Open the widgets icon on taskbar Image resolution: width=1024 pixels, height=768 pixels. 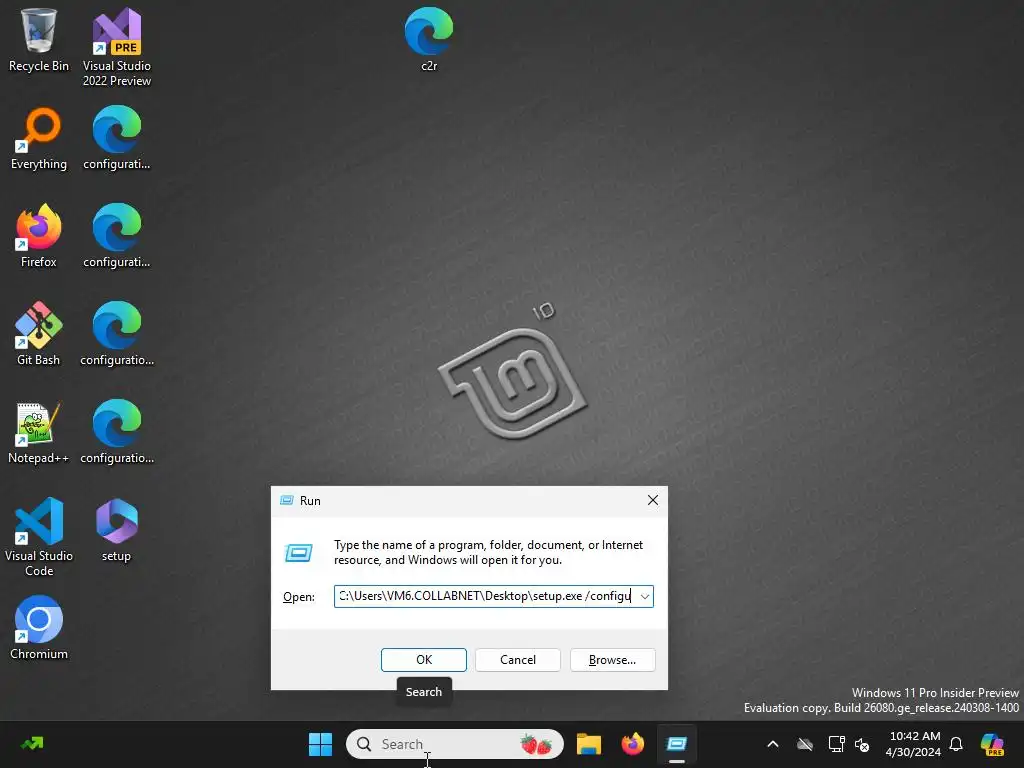click(x=31, y=744)
